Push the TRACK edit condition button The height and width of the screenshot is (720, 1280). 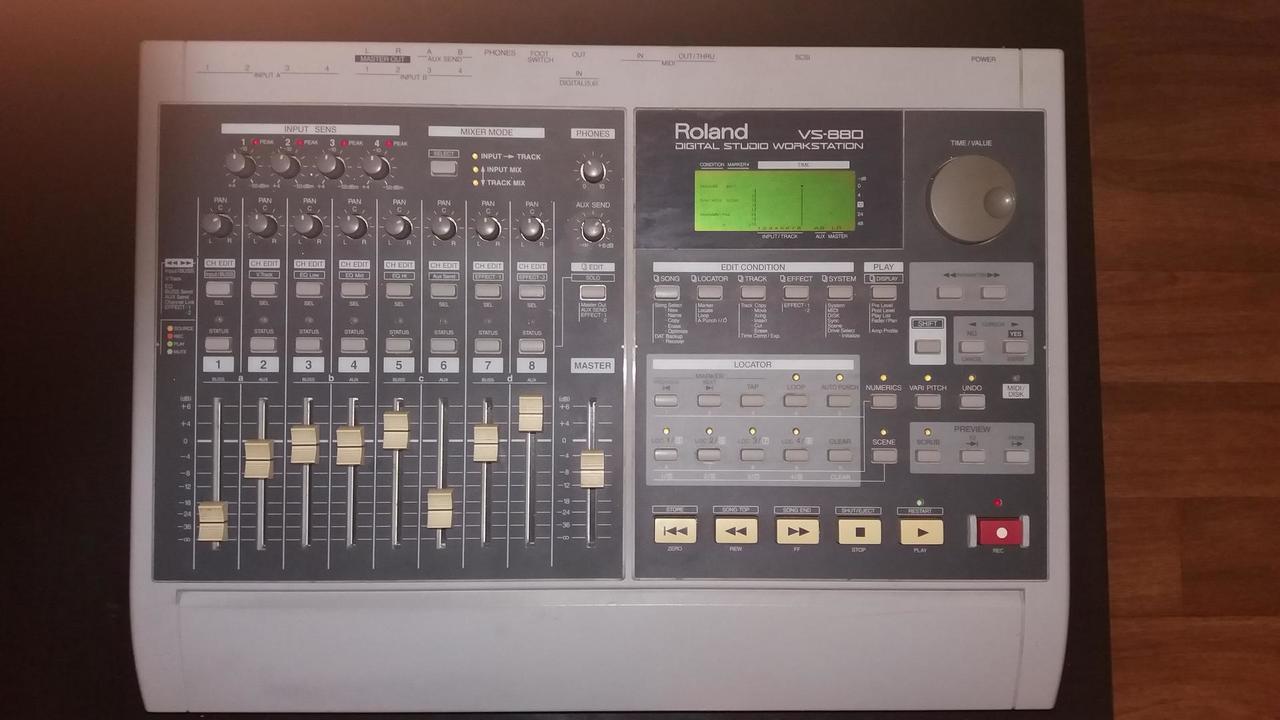[753, 293]
